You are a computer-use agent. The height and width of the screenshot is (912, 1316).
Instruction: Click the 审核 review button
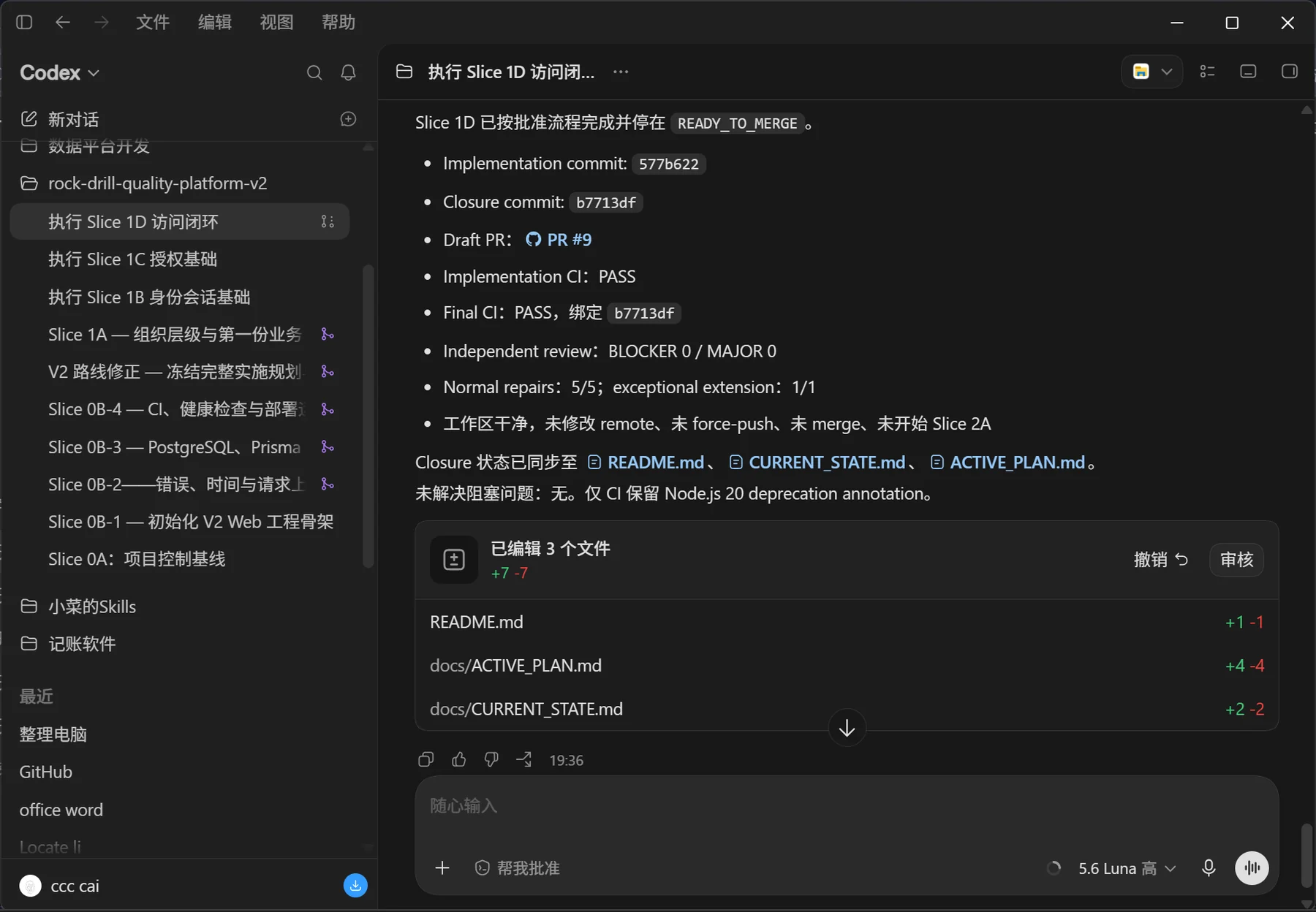1237,560
